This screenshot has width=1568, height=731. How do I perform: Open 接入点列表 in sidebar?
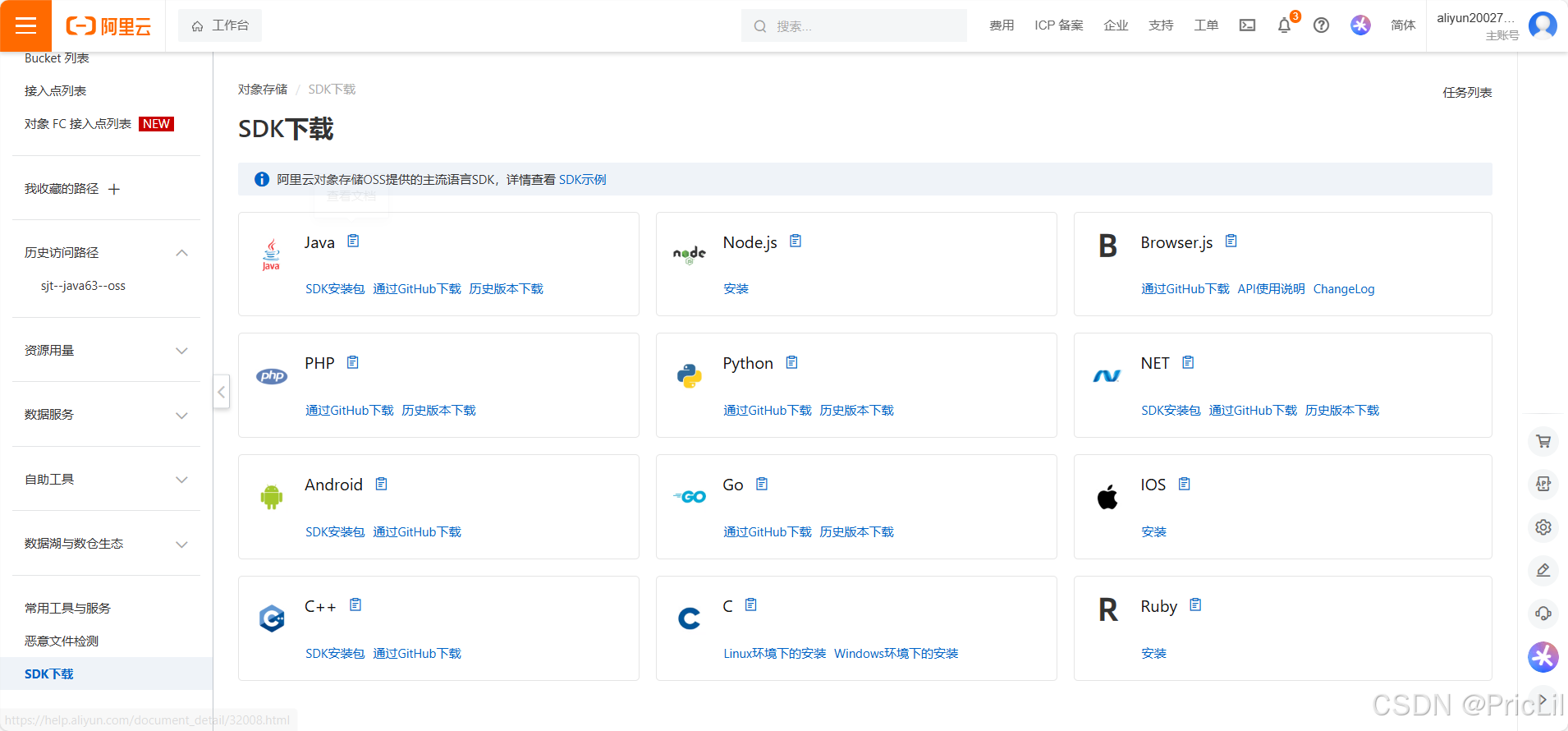[x=56, y=91]
